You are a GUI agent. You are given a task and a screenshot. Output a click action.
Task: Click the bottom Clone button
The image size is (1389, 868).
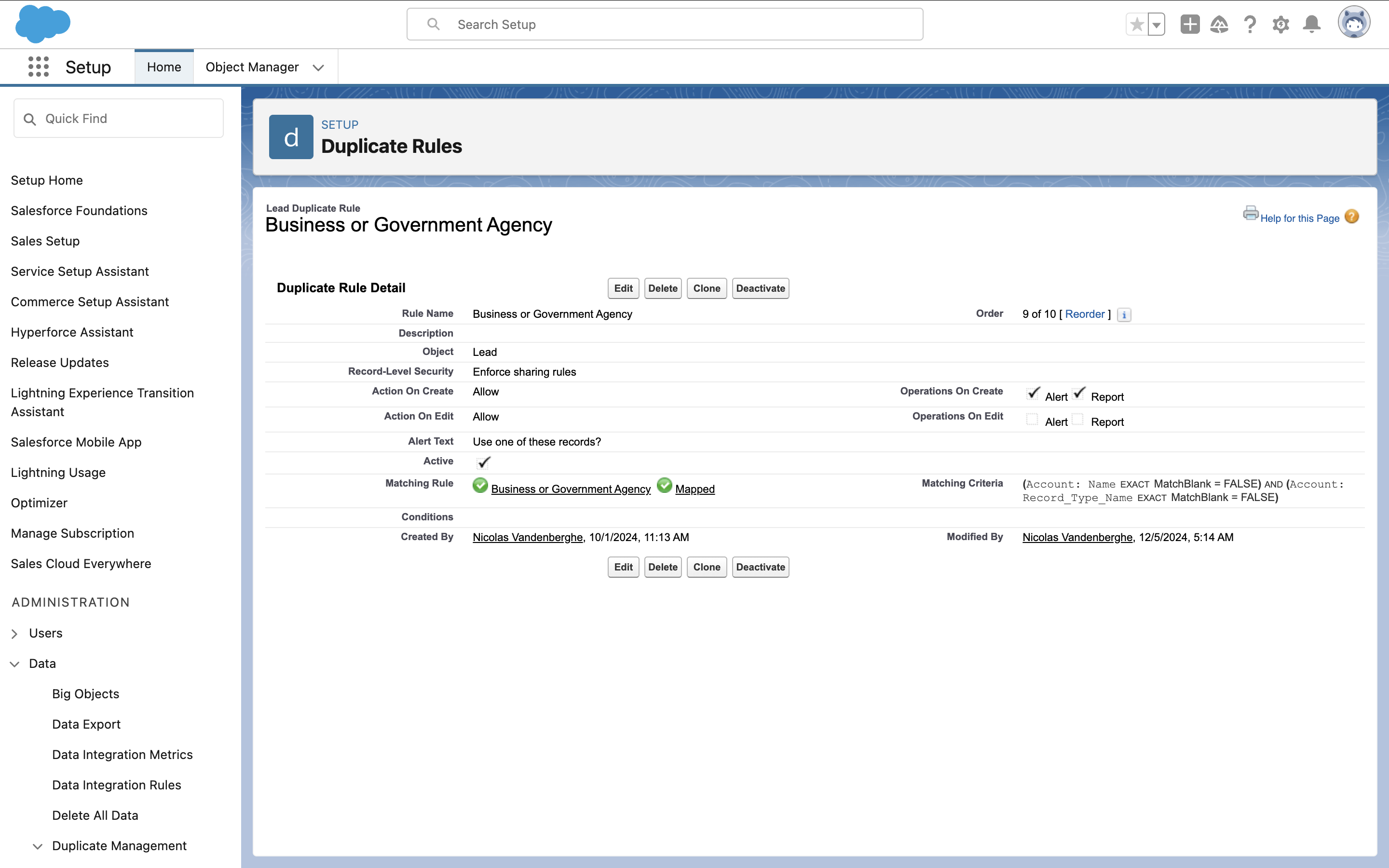coord(707,567)
